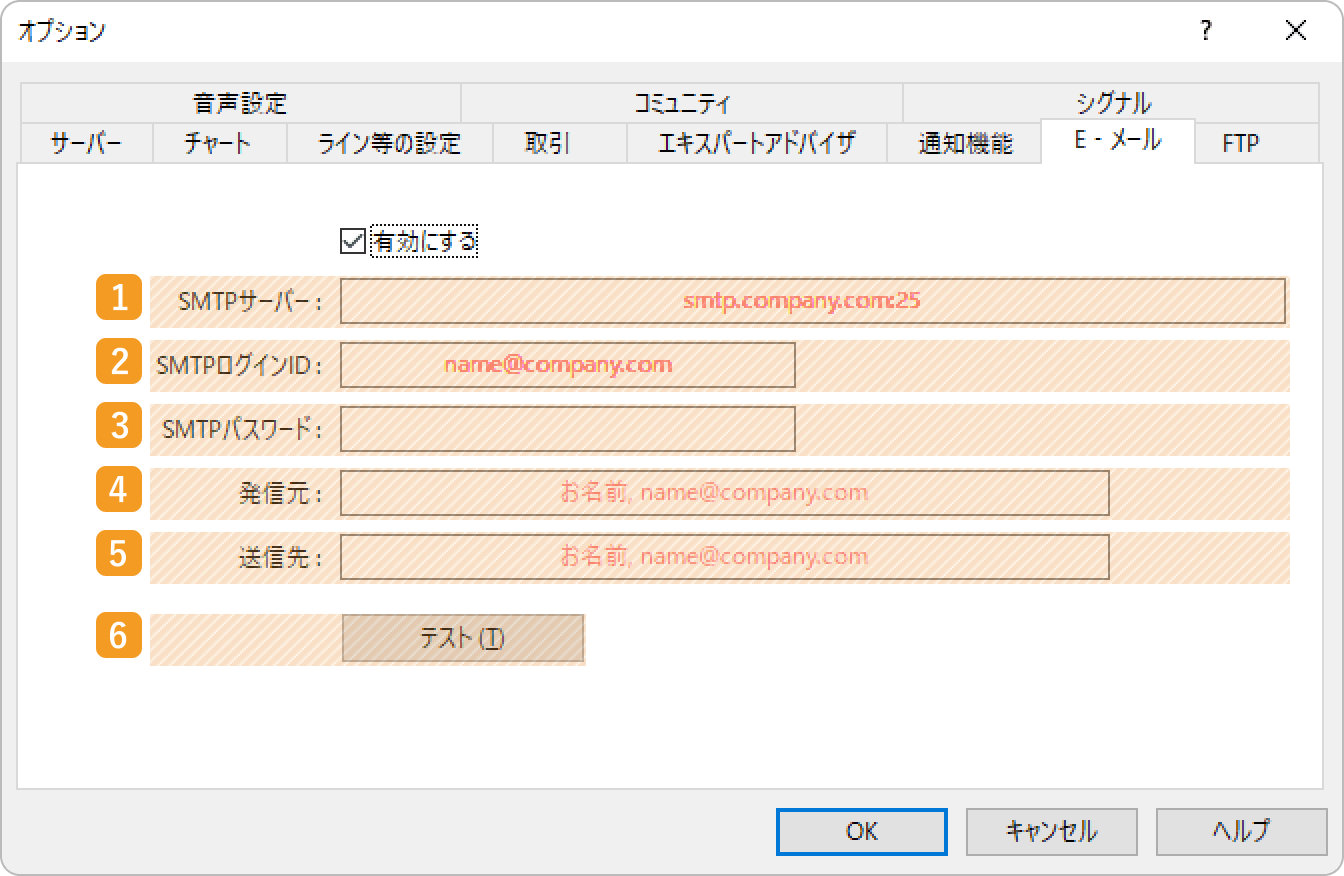The image size is (1344, 876).
Task: Switch to the チャート tab
Action: pyautogui.click(x=220, y=143)
